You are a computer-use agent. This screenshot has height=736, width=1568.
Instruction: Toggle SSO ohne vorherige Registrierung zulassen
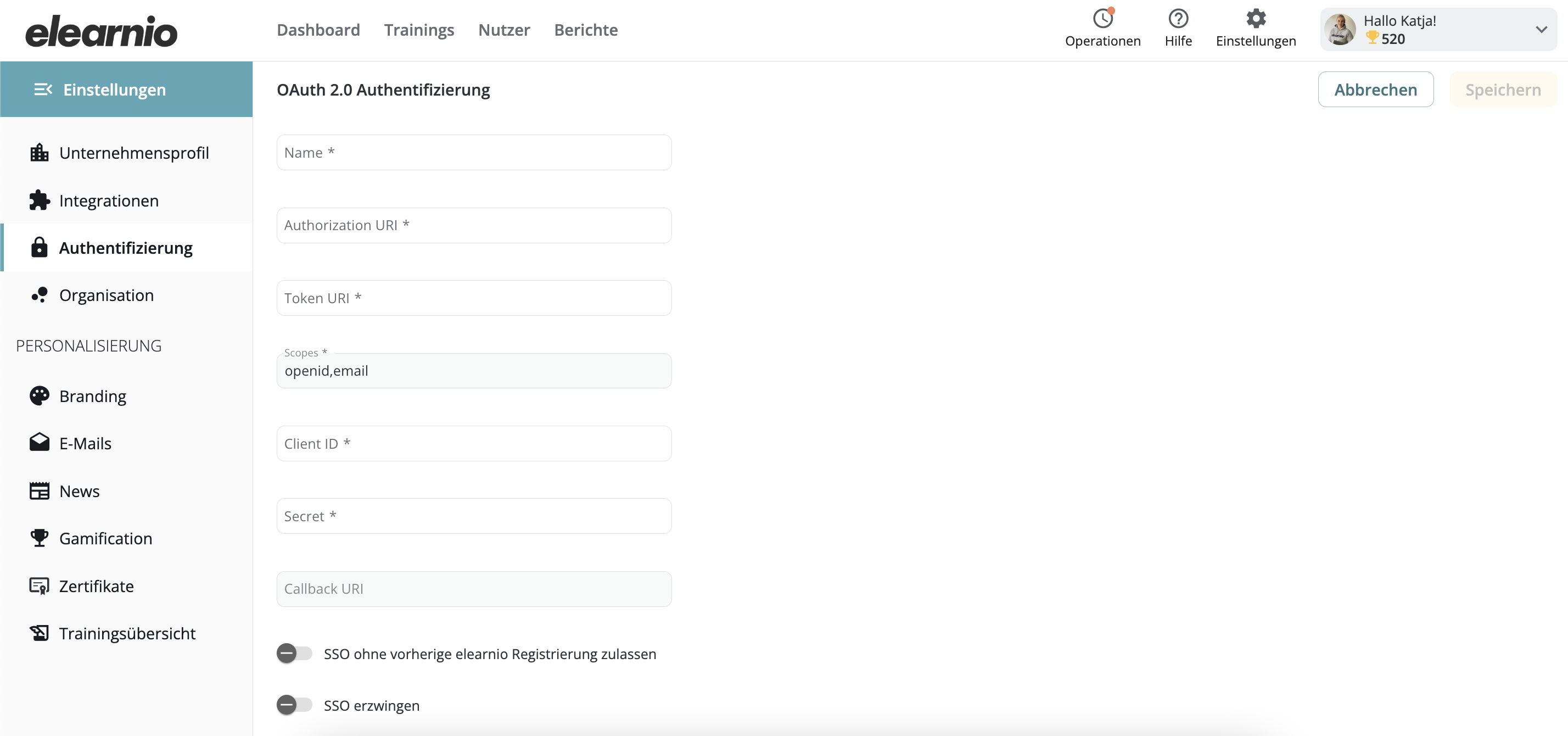click(294, 653)
